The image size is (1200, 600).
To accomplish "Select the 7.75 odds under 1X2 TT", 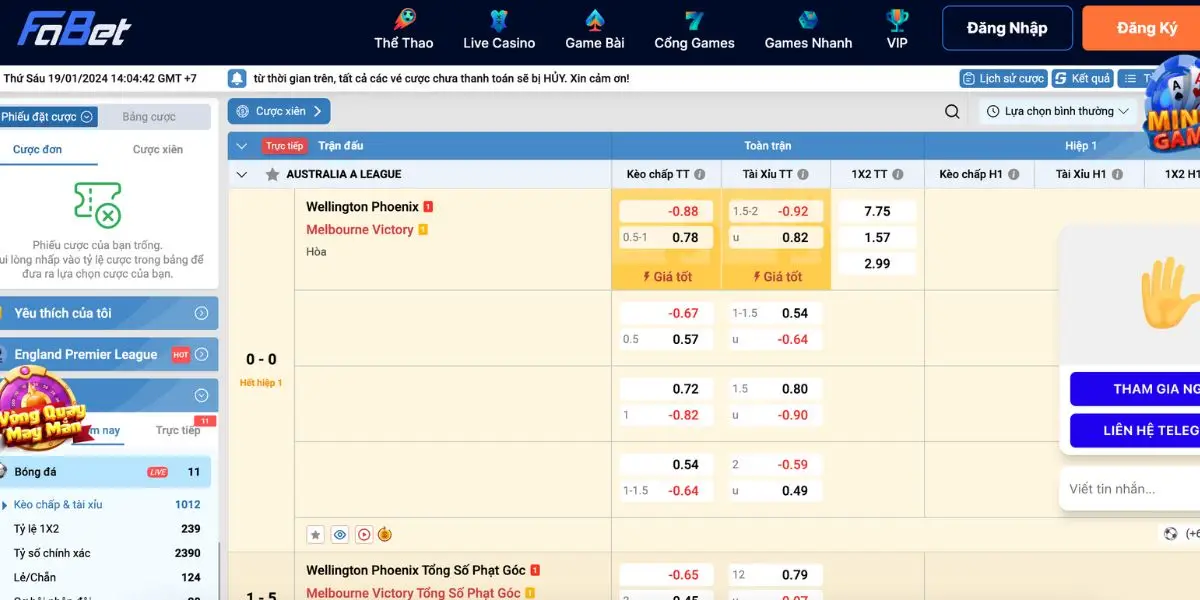I will (876, 211).
